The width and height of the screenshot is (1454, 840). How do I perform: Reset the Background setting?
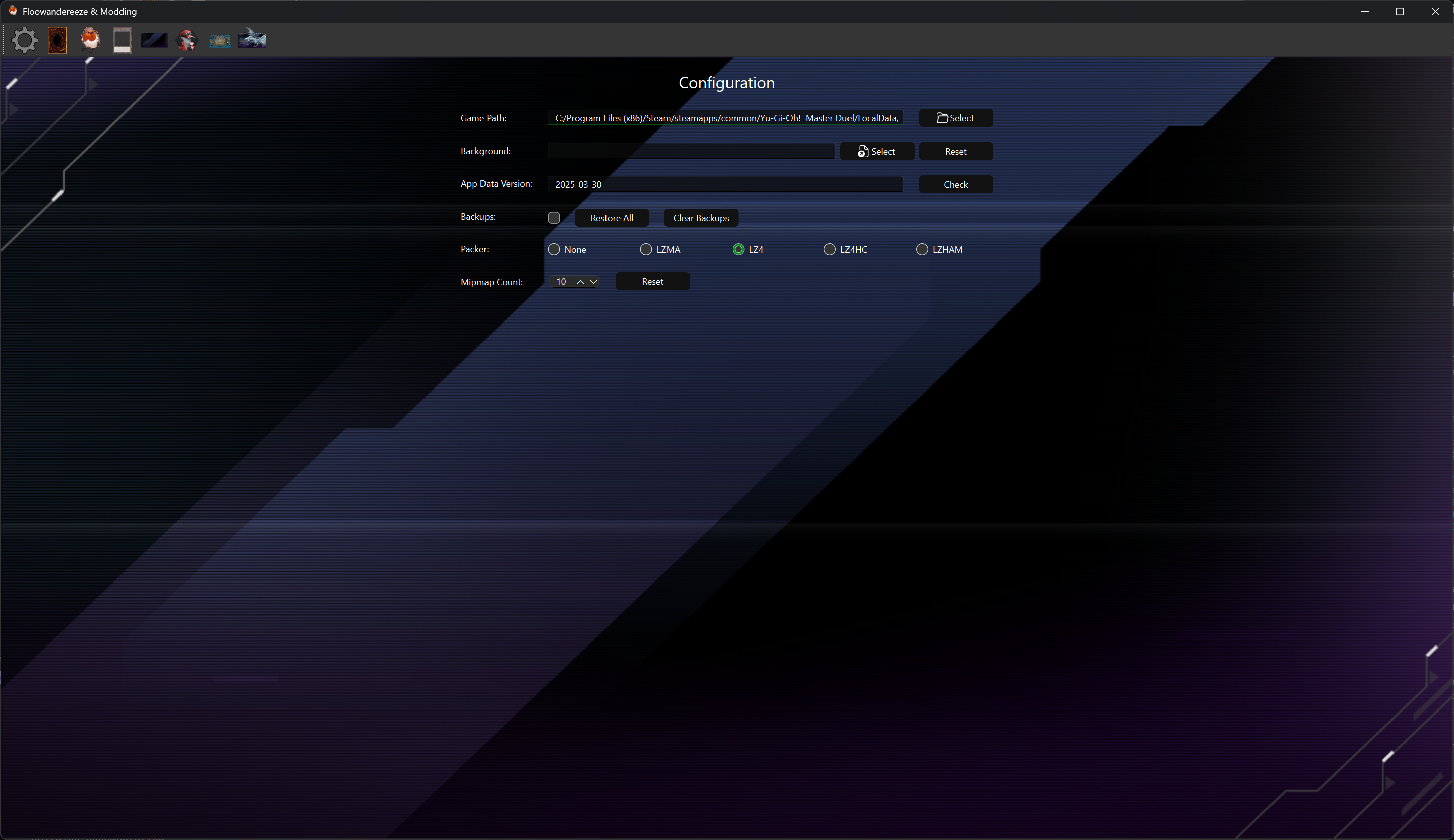955,152
